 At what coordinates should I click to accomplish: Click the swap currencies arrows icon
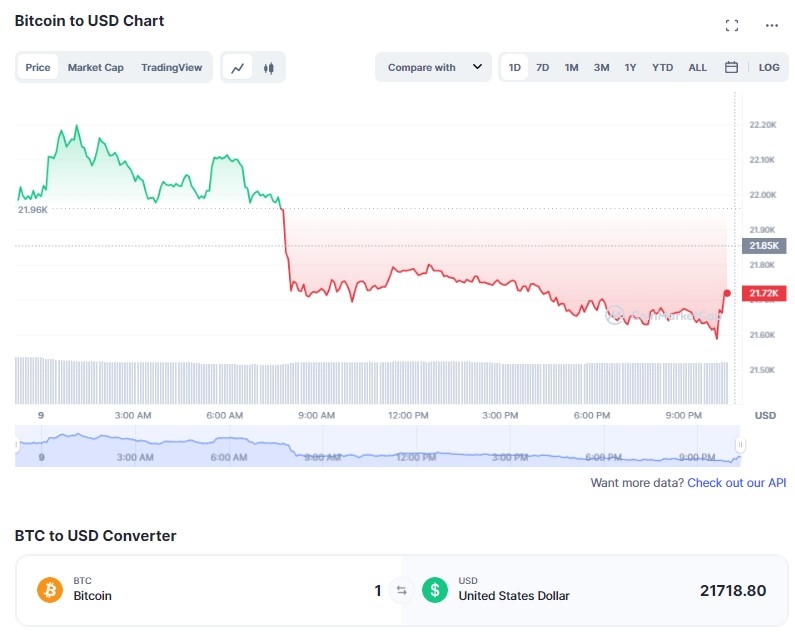402,590
